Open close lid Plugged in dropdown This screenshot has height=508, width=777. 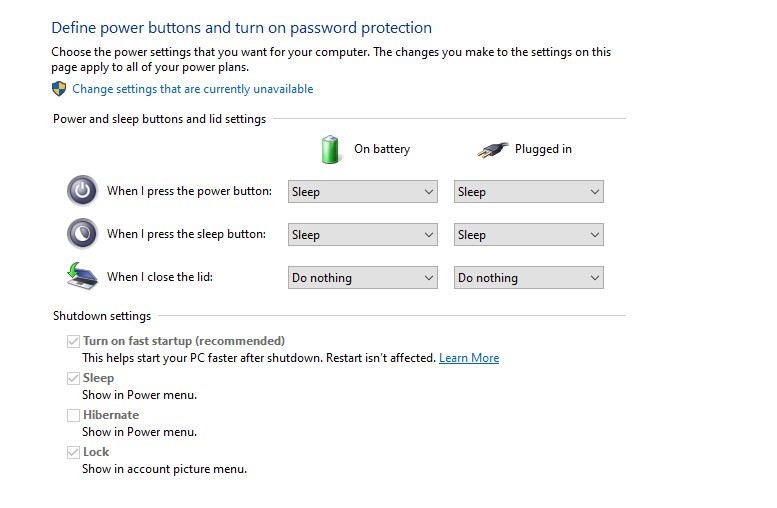tap(528, 278)
